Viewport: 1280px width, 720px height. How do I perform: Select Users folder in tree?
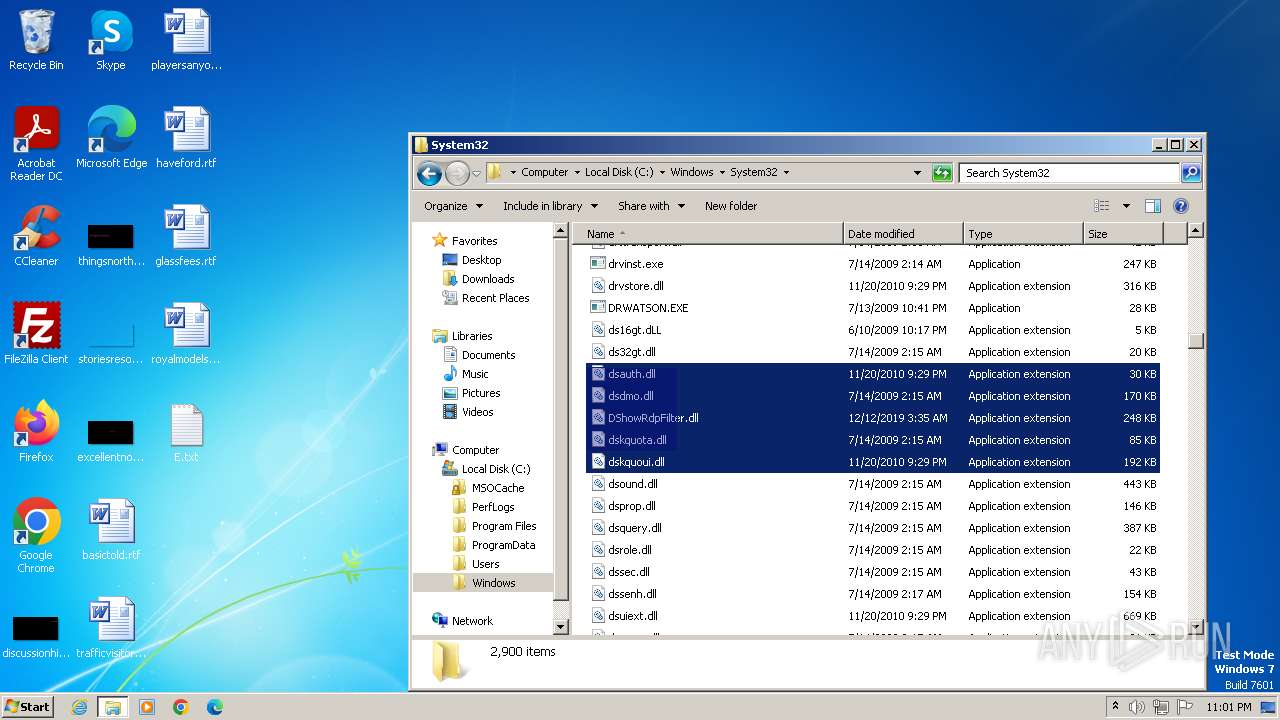(x=485, y=564)
